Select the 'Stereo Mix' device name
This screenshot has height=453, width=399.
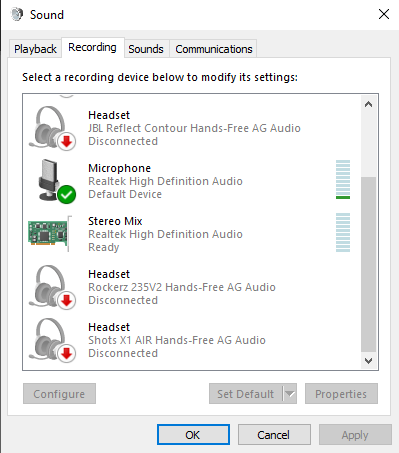tap(115, 221)
